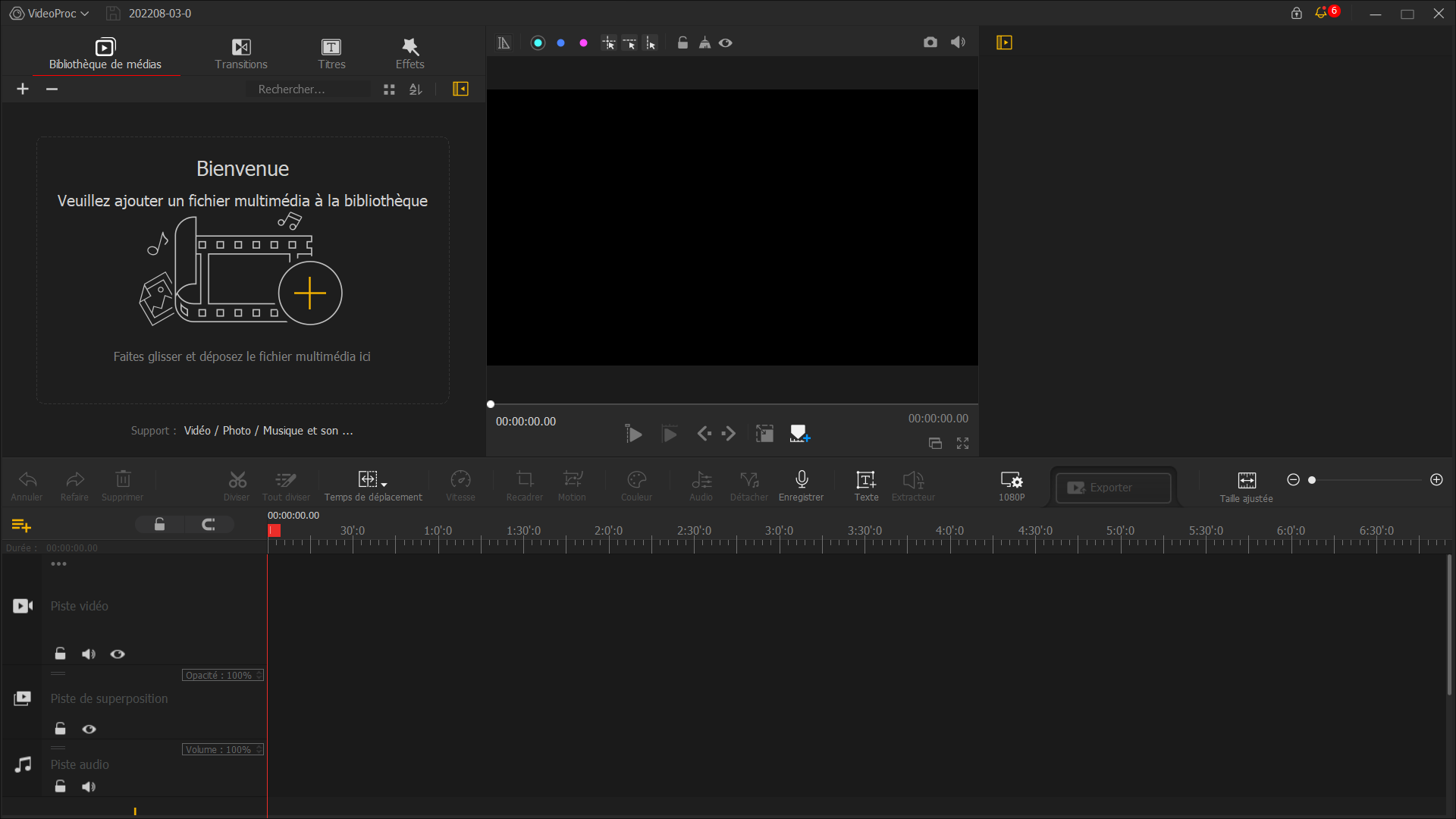Viewport: 1456px width, 819px height.
Task: Mute the preview speaker volume
Action: click(959, 42)
